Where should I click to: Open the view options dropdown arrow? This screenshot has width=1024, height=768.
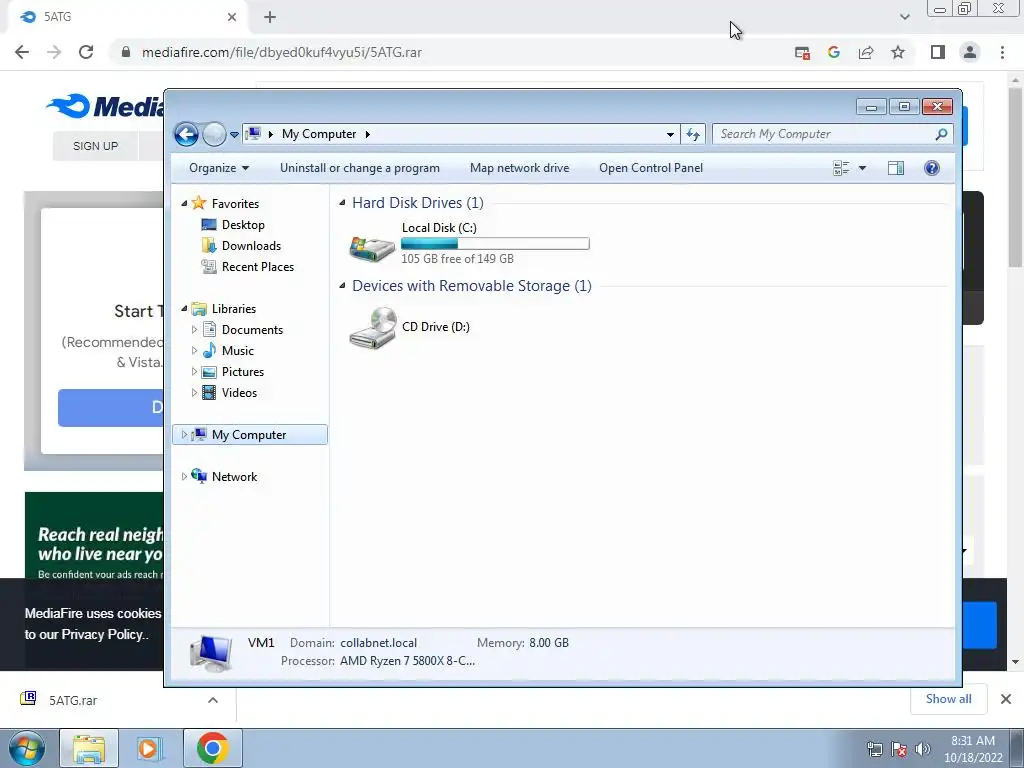tap(862, 168)
